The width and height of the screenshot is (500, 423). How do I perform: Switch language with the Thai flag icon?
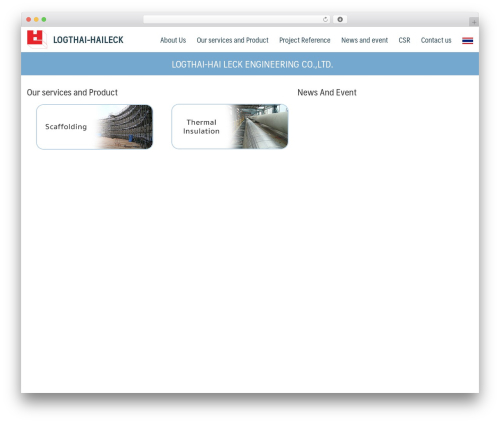467,41
